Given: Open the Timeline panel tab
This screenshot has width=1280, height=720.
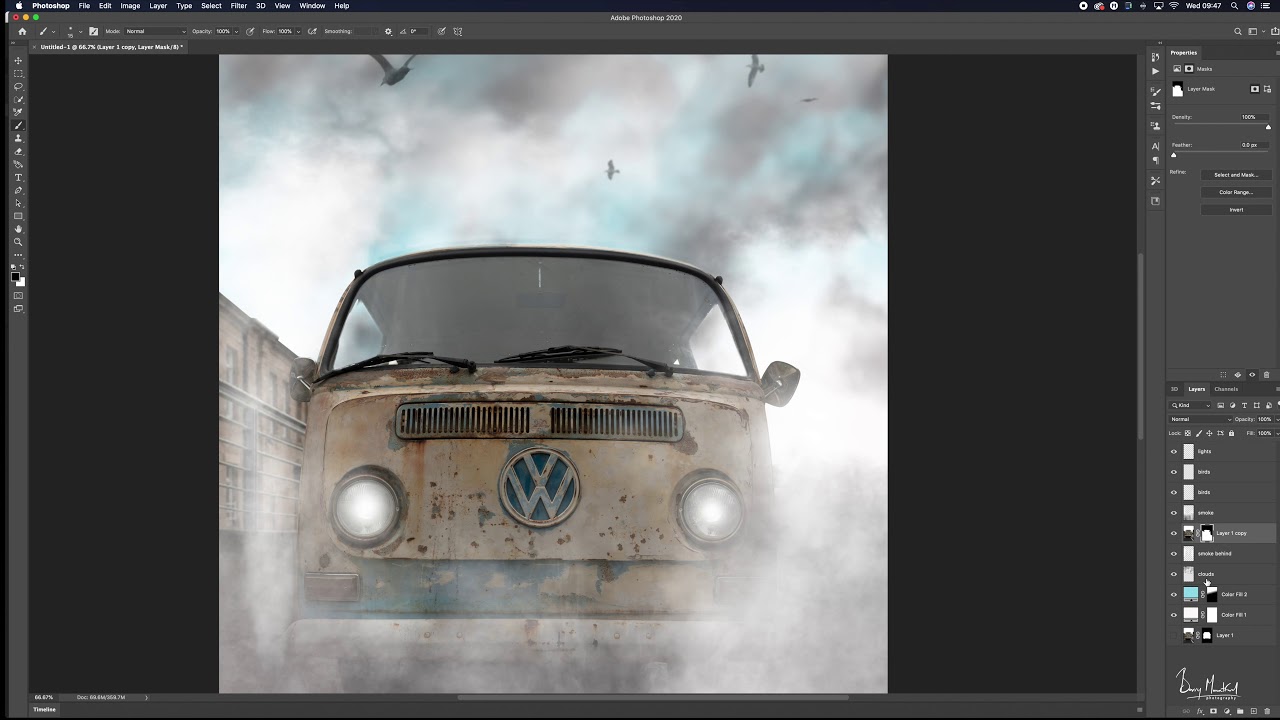Looking at the screenshot, I should pyautogui.click(x=45, y=709).
